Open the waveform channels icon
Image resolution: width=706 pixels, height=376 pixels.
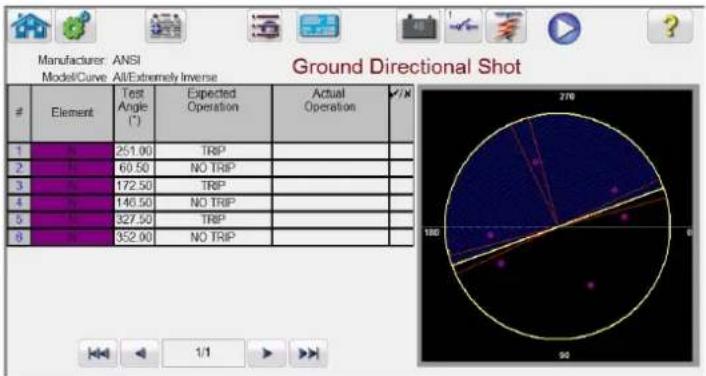(x=506, y=26)
